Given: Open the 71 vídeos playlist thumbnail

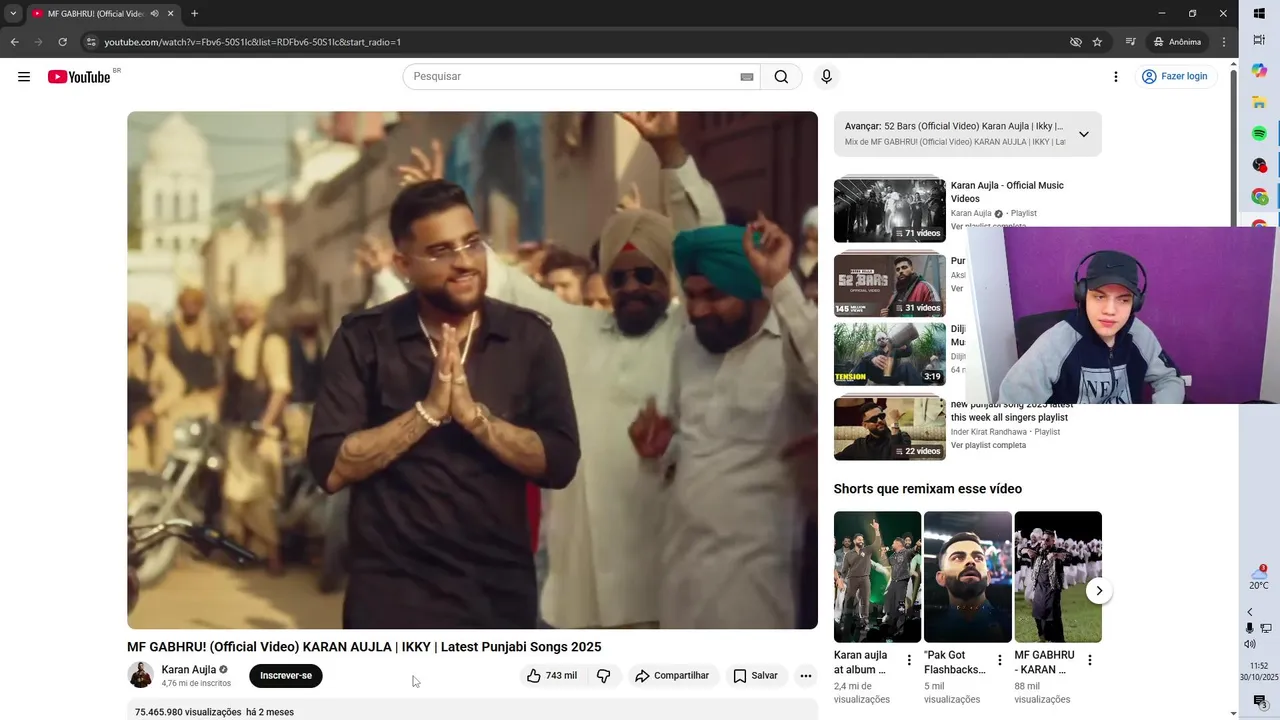Looking at the screenshot, I should [x=890, y=211].
